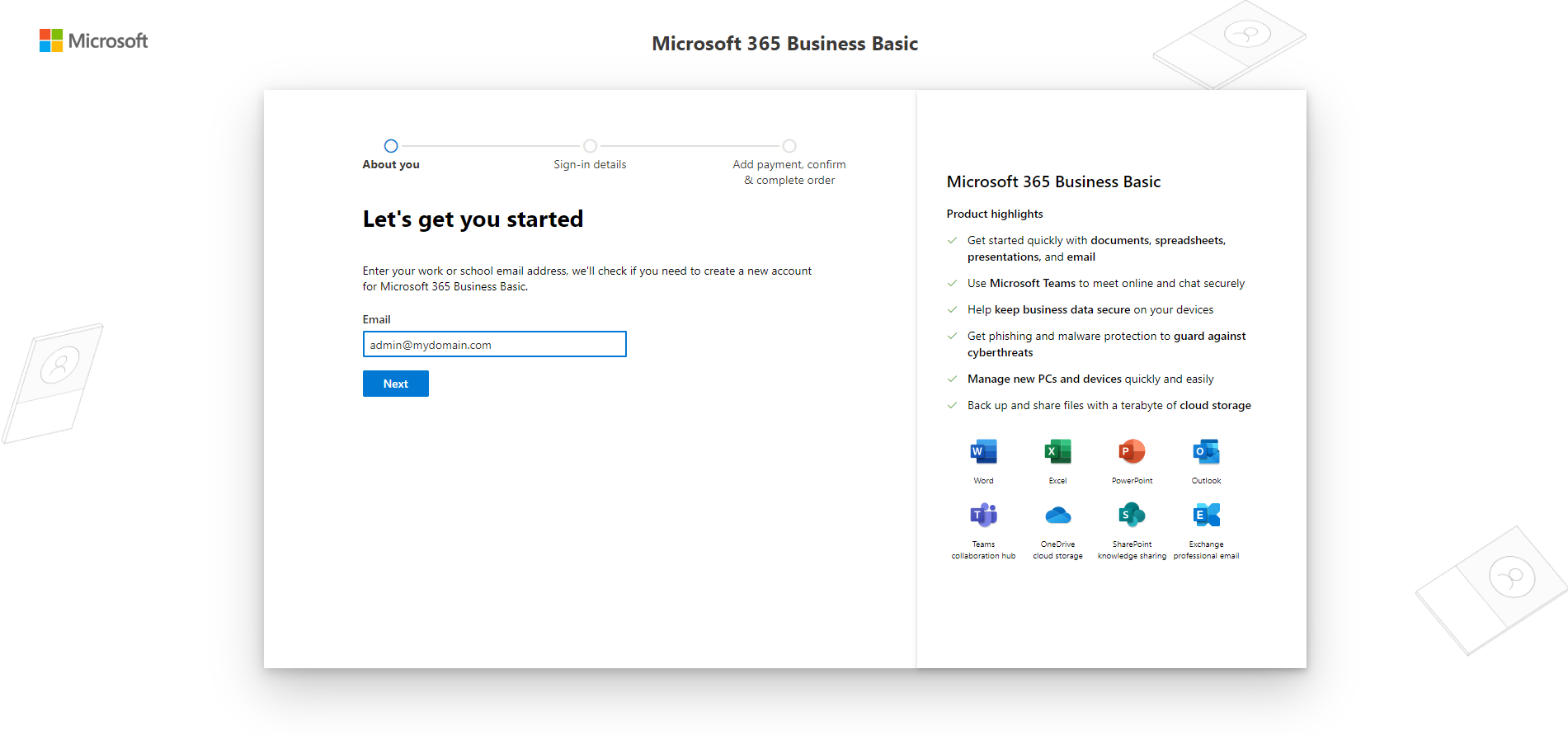Image resolution: width=1568 pixels, height=735 pixels.
Task: Click the 'Email' field label
Action: 376,319
